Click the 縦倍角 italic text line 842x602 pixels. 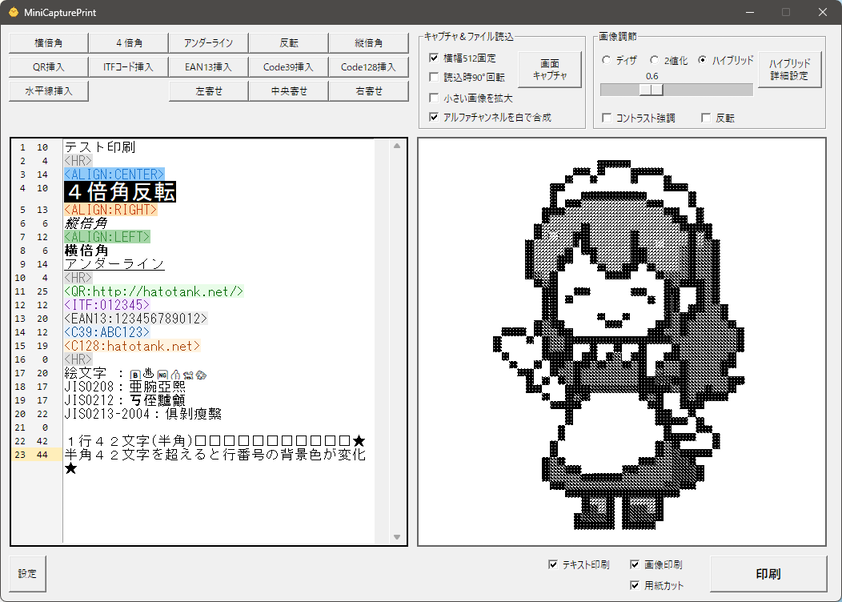click(86, 223)
